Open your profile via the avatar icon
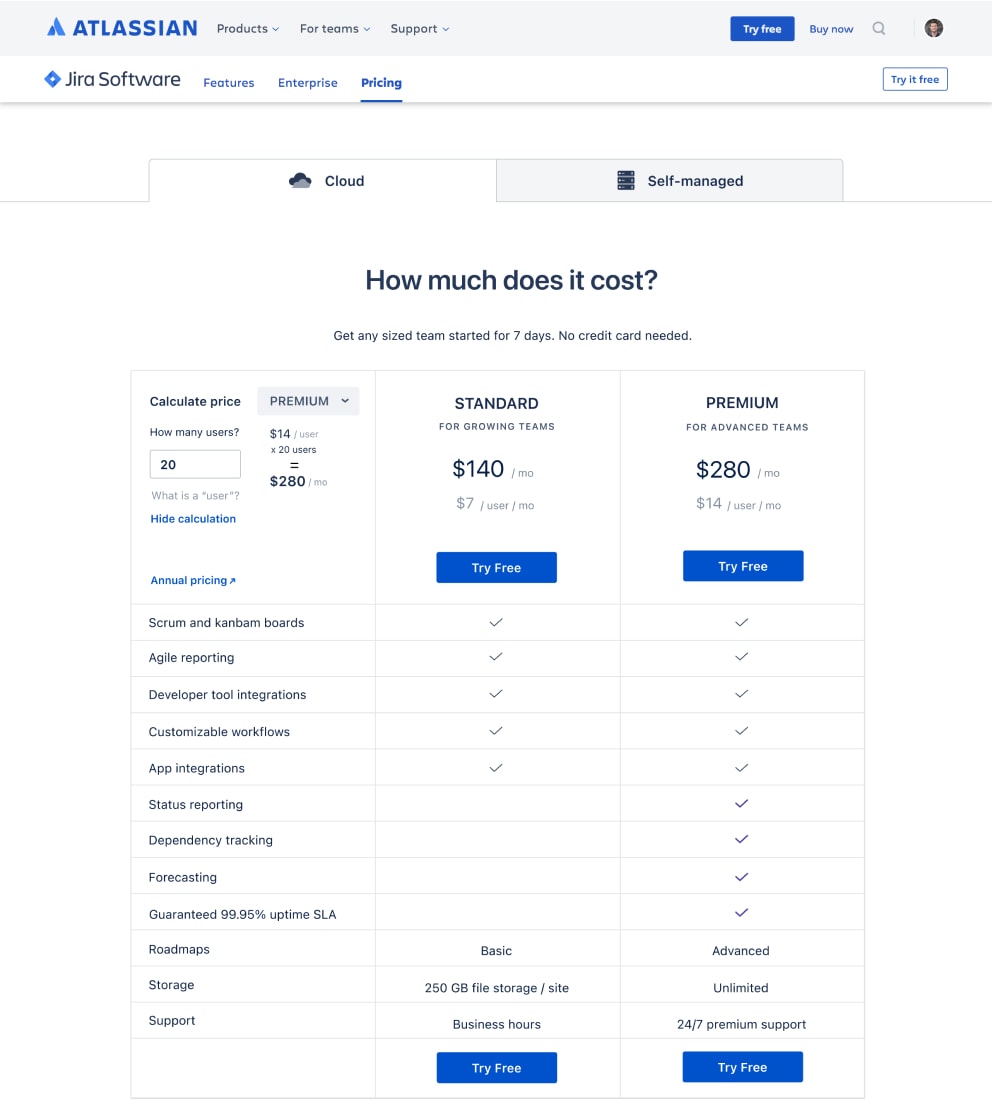Screen dimensions: 992x1108 tap(933, 28)
